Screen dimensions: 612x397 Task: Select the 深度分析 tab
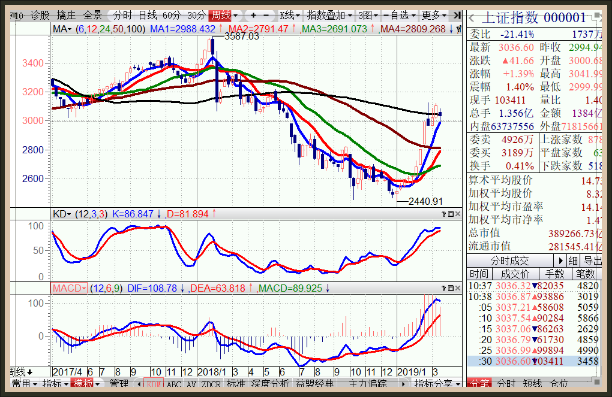pos(270,384)
